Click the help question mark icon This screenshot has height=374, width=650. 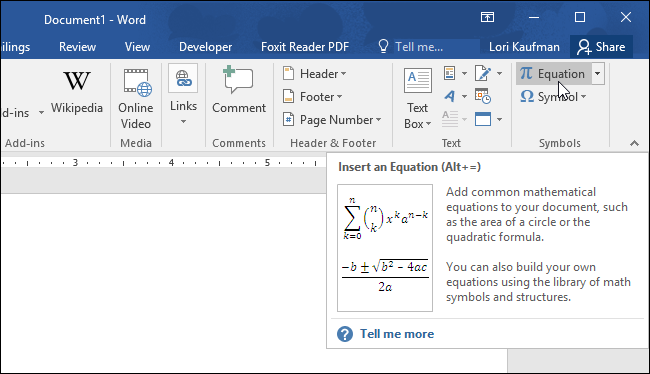pyautogui.click(x=345, y=334)
